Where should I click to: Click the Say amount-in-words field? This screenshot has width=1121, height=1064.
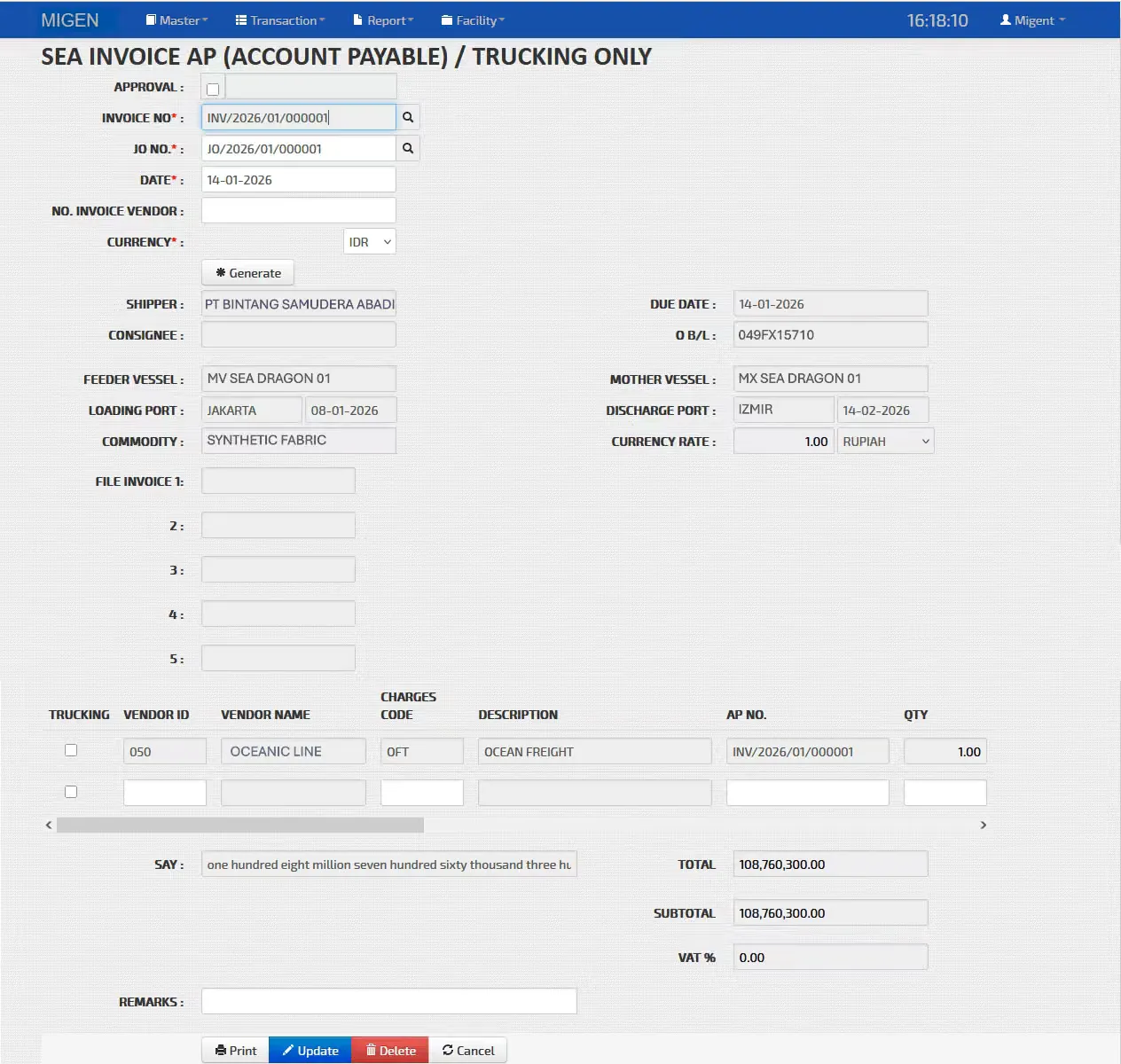click(x=389, y=864)
